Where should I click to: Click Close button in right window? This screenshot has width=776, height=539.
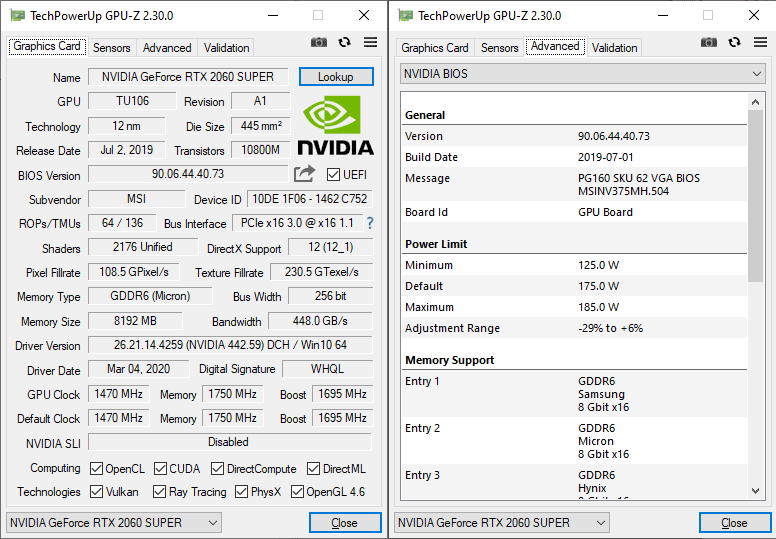point(735,523)
